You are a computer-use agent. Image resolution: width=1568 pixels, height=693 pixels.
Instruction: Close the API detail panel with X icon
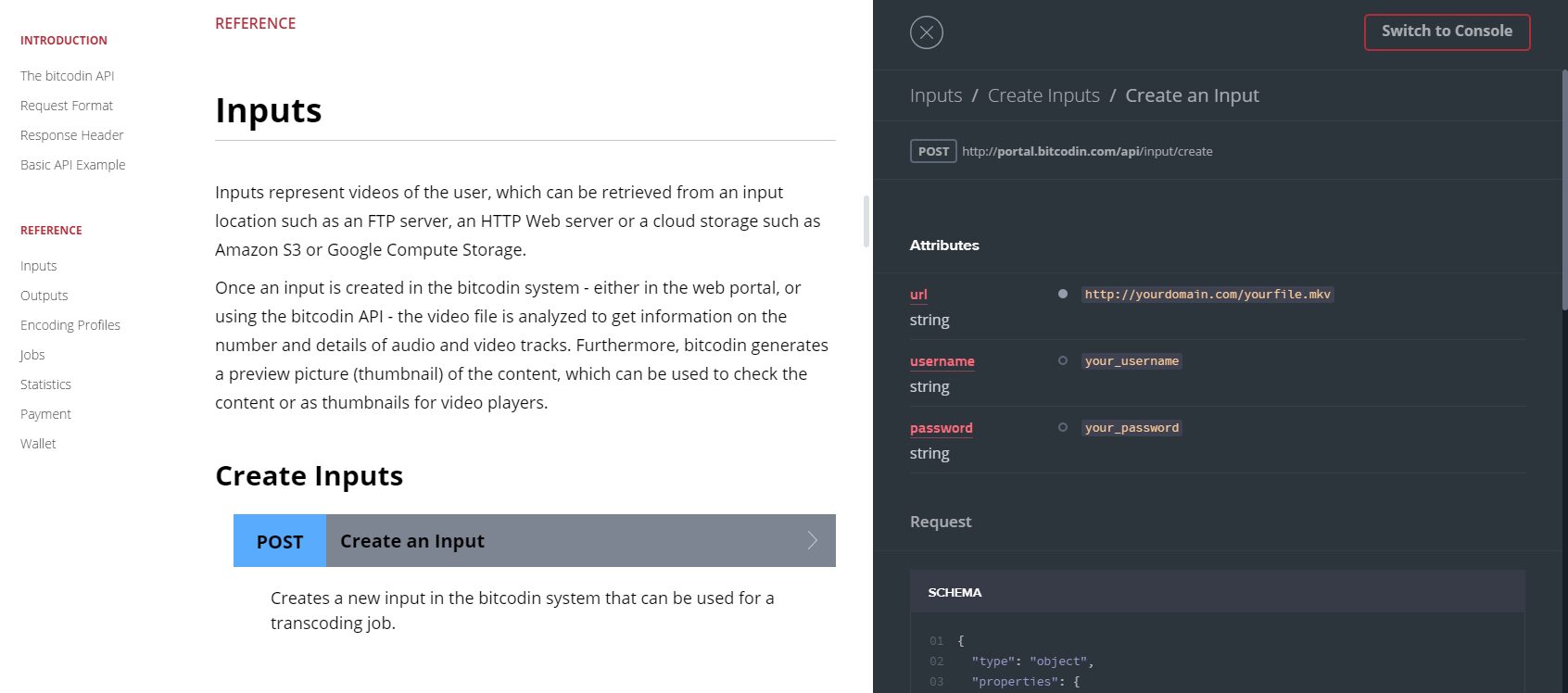(926, 32)
